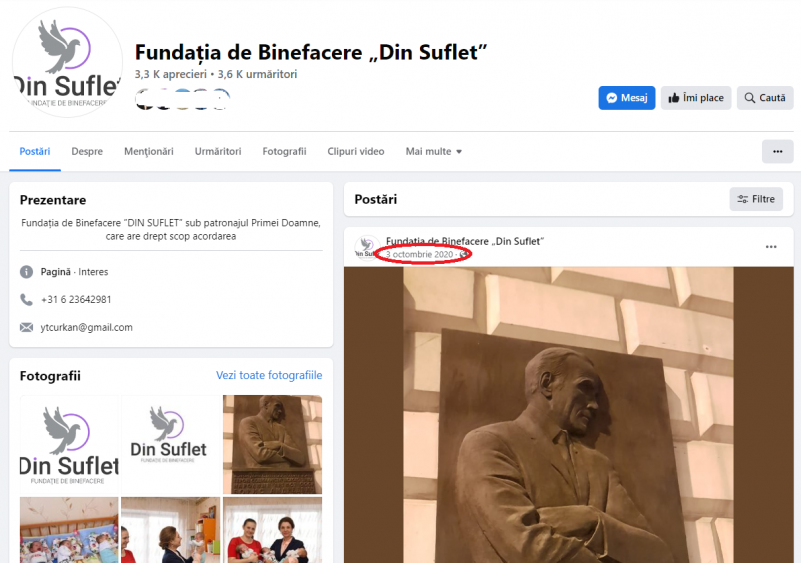The height and width of the screenshot is (563, 801).
Task: Like the page with Îmi place
Action: [x=696, y=98]
